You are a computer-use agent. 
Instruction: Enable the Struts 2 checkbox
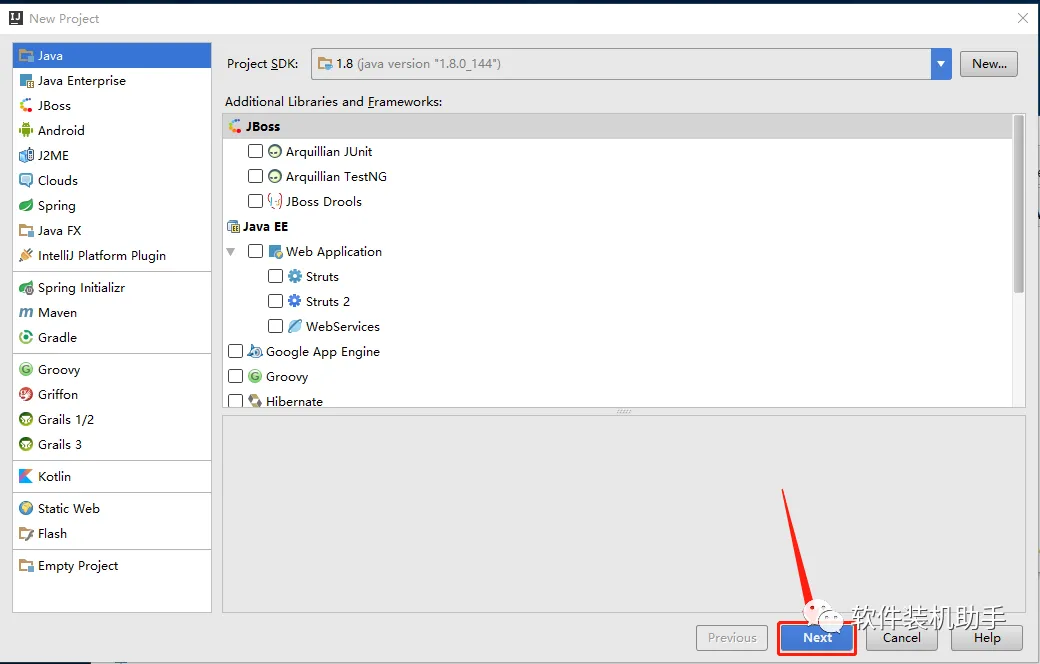point(275,301)
